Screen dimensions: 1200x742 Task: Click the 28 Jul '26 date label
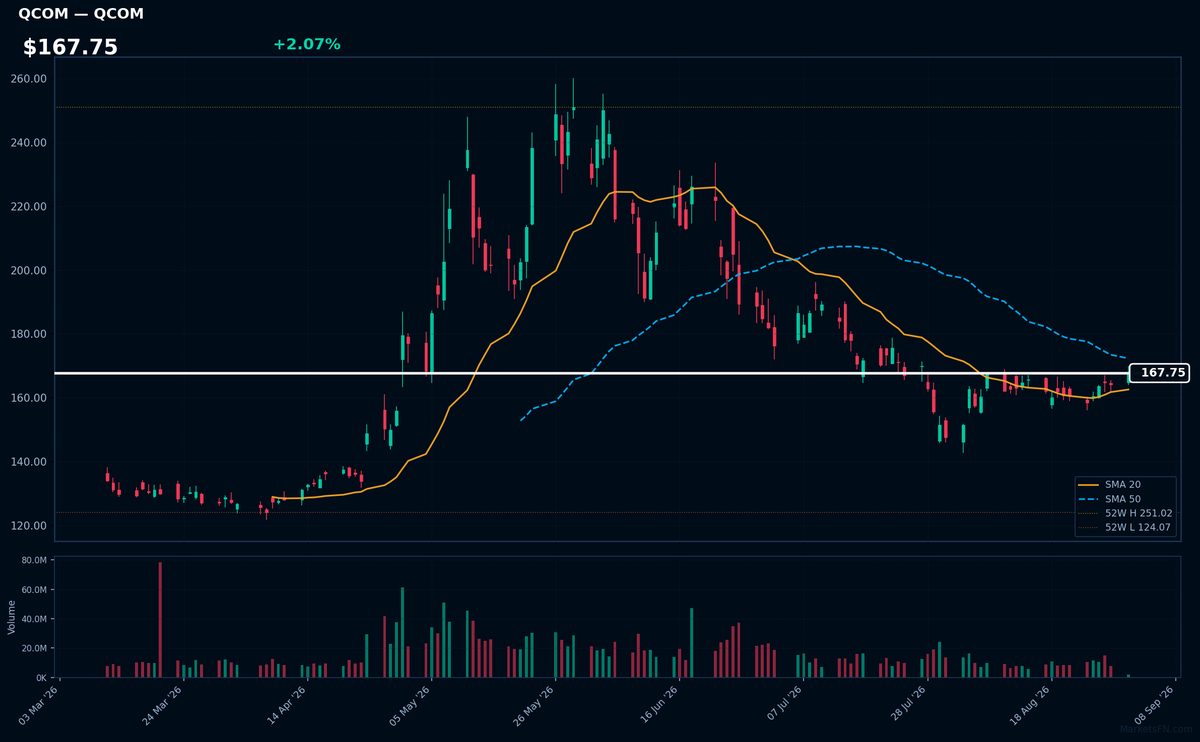[906, 703]
